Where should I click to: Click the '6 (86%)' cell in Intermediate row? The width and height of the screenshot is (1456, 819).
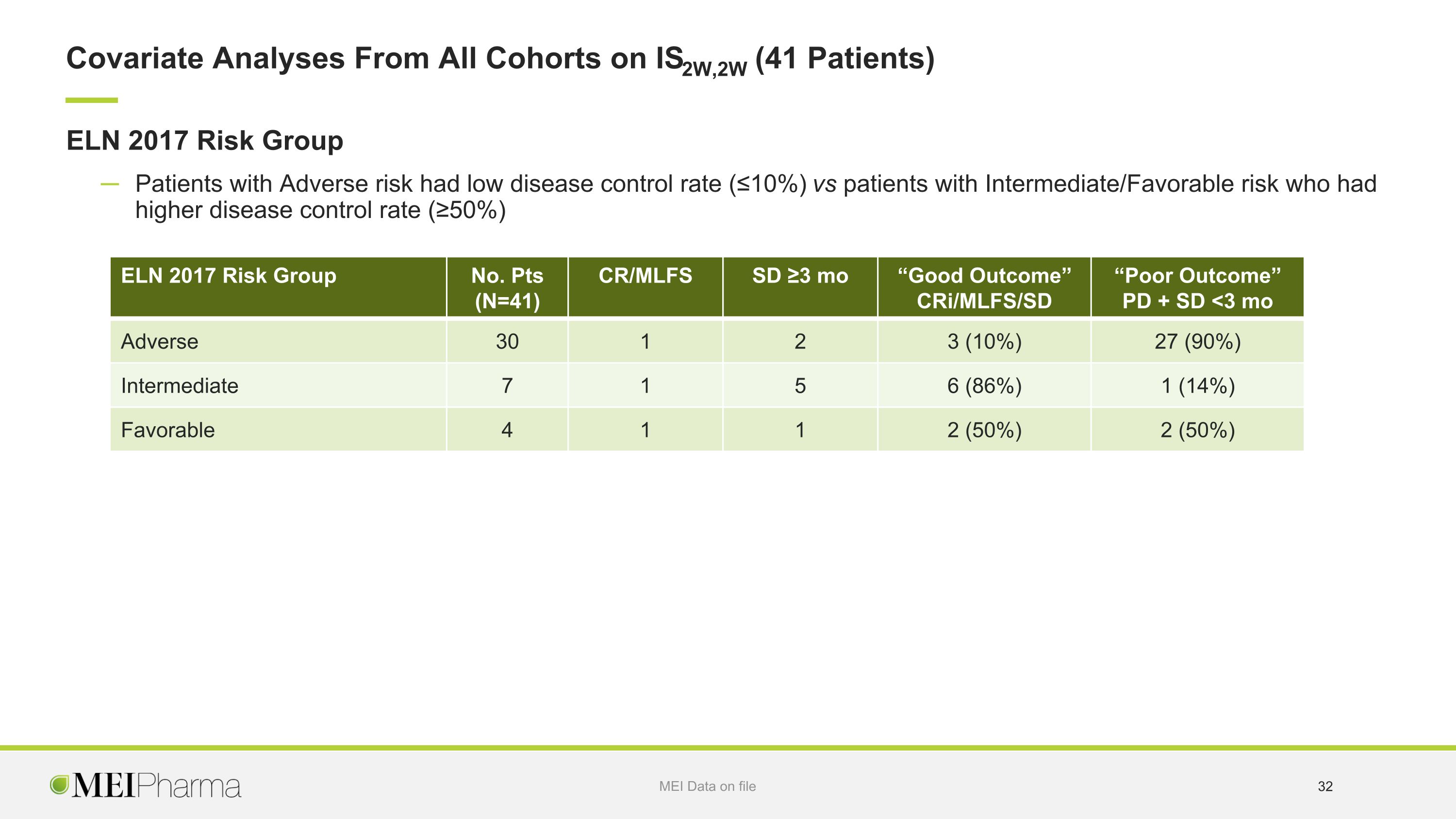click(984, 385)
